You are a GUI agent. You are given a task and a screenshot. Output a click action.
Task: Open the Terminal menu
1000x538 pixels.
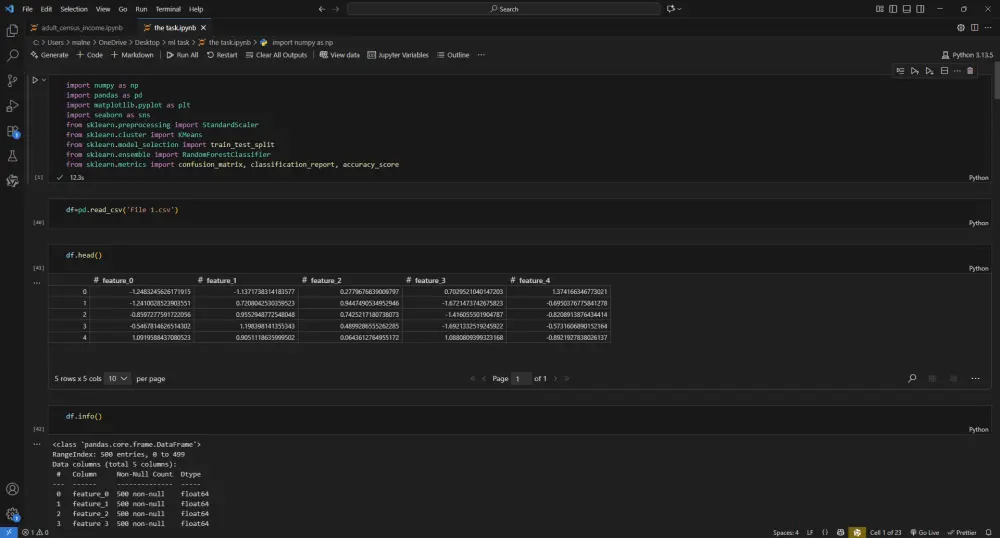pyautogui.click(x=168, y=9)
